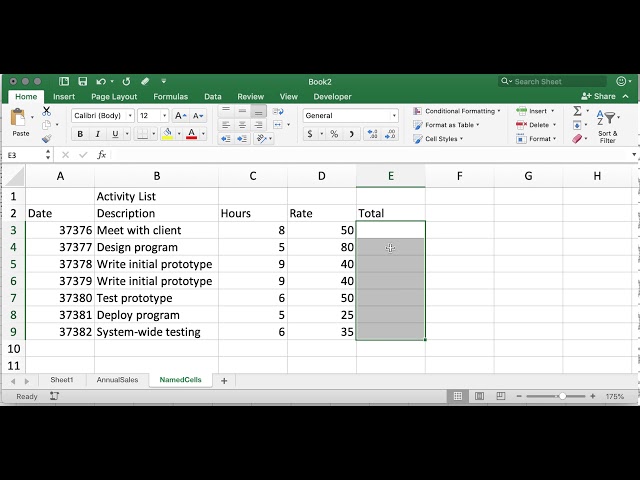Click the Paste clipboard icon
This screenshot has height=480, width=640.
[x=18, y=118]
